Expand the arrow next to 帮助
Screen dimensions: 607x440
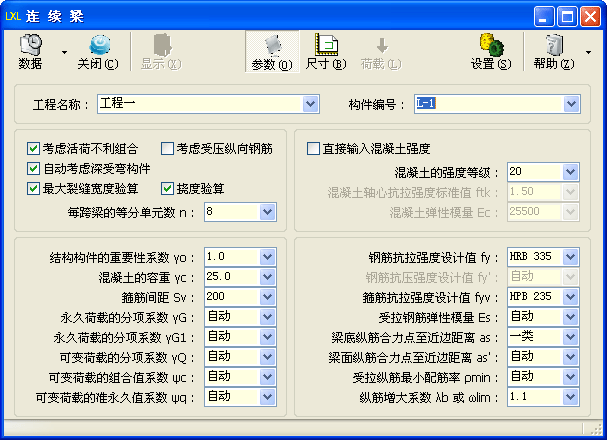tap(588, 52)
